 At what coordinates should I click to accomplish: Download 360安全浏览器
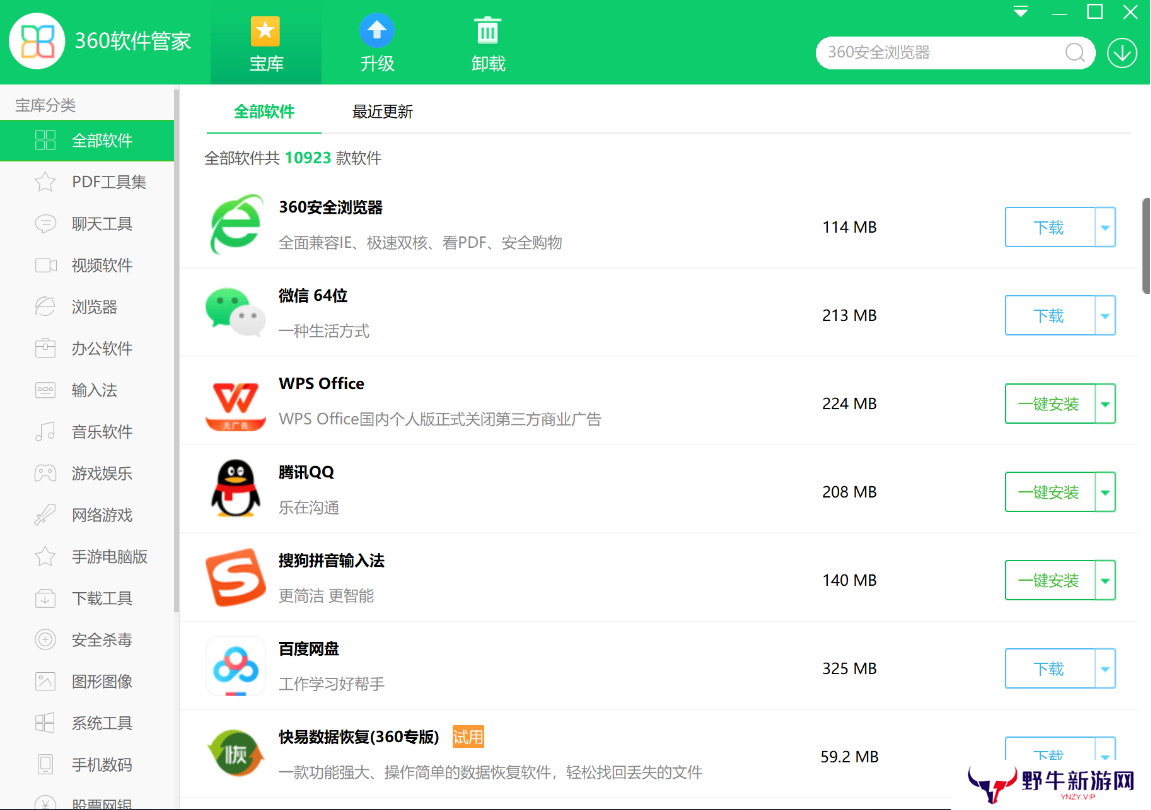pyautogui.click(x=1049, y=228)
